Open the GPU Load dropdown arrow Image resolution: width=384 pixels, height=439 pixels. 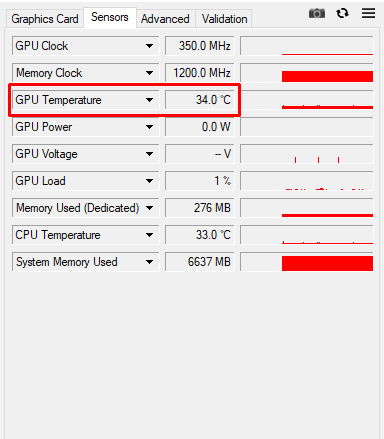click(149, 181)
